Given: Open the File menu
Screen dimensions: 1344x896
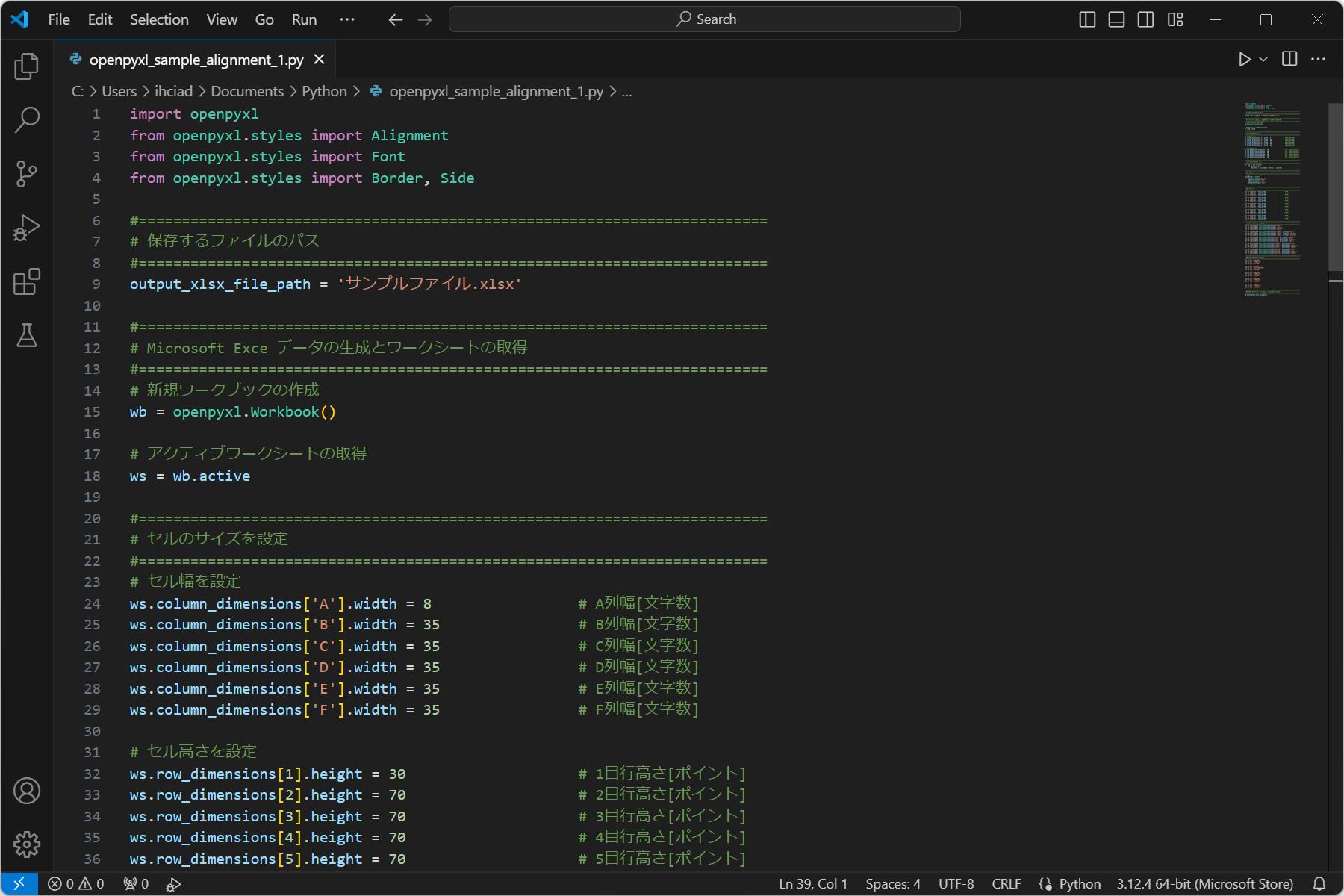Looking at the screenshot, I should point(59,19).
